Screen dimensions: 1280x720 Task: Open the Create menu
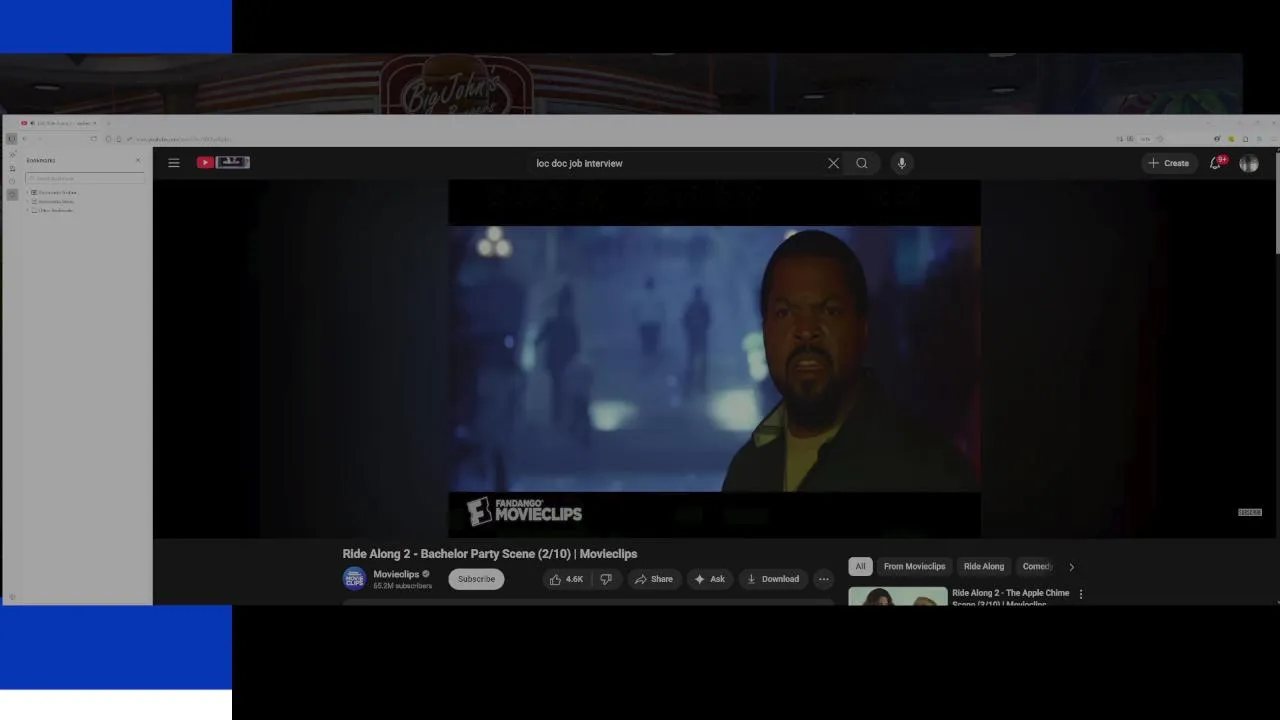point(1169,163)
